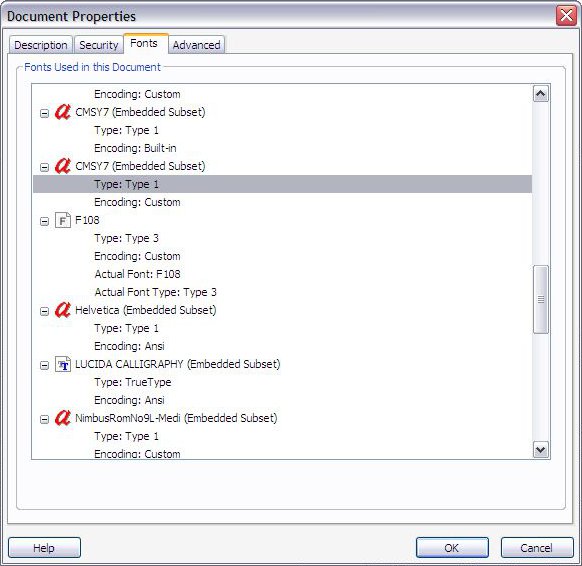Open the Advanced tab

pos(196,45)
